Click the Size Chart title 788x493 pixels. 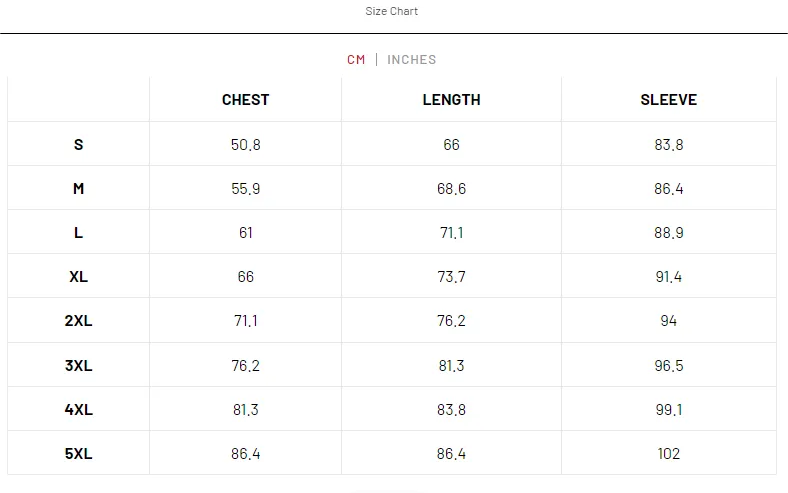pyautogui.click(x=392, y=11)
